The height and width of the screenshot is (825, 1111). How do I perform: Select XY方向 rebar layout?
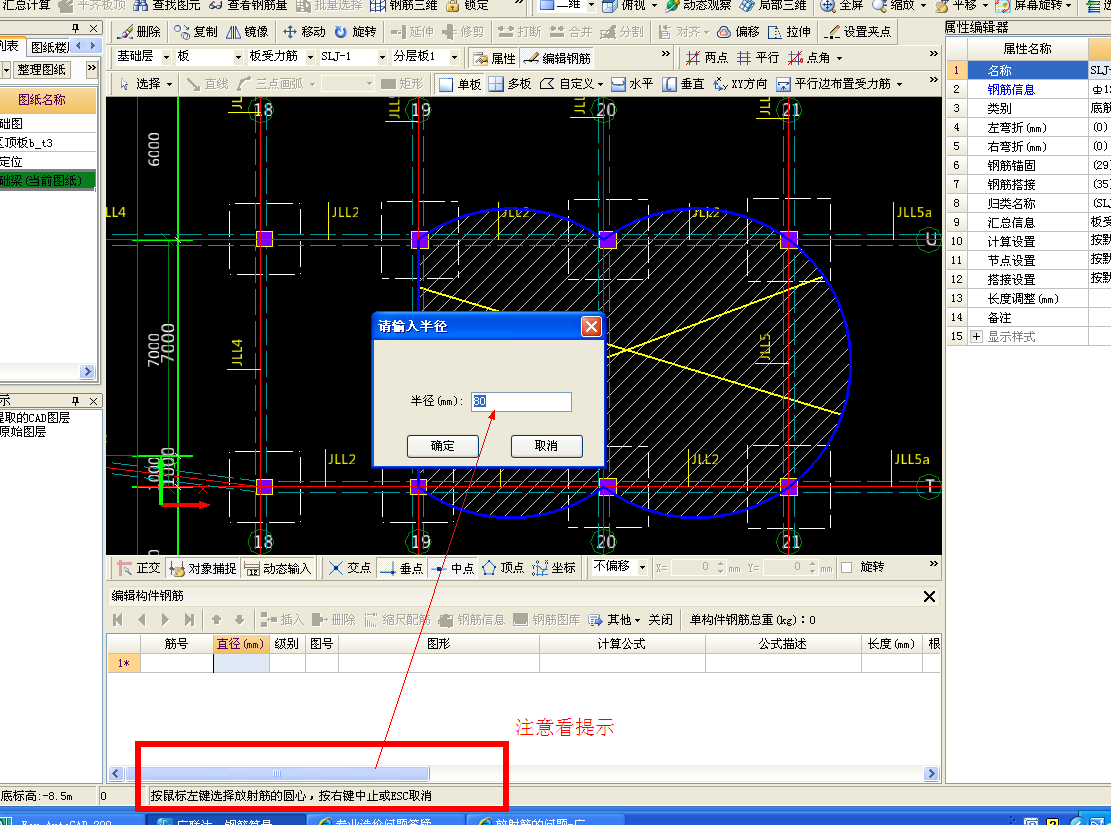click(740, 84)
